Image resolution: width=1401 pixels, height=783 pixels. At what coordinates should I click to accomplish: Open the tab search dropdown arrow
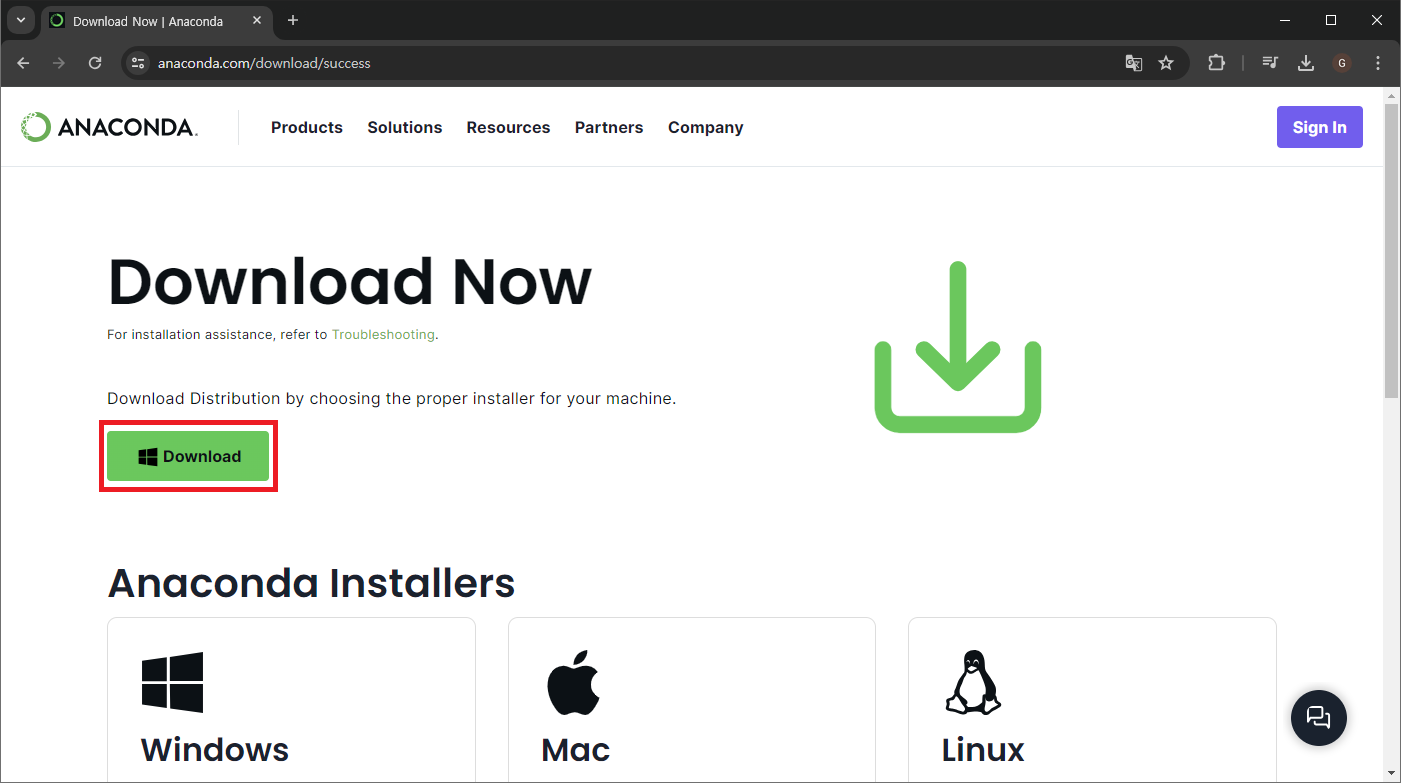[21, 20]
